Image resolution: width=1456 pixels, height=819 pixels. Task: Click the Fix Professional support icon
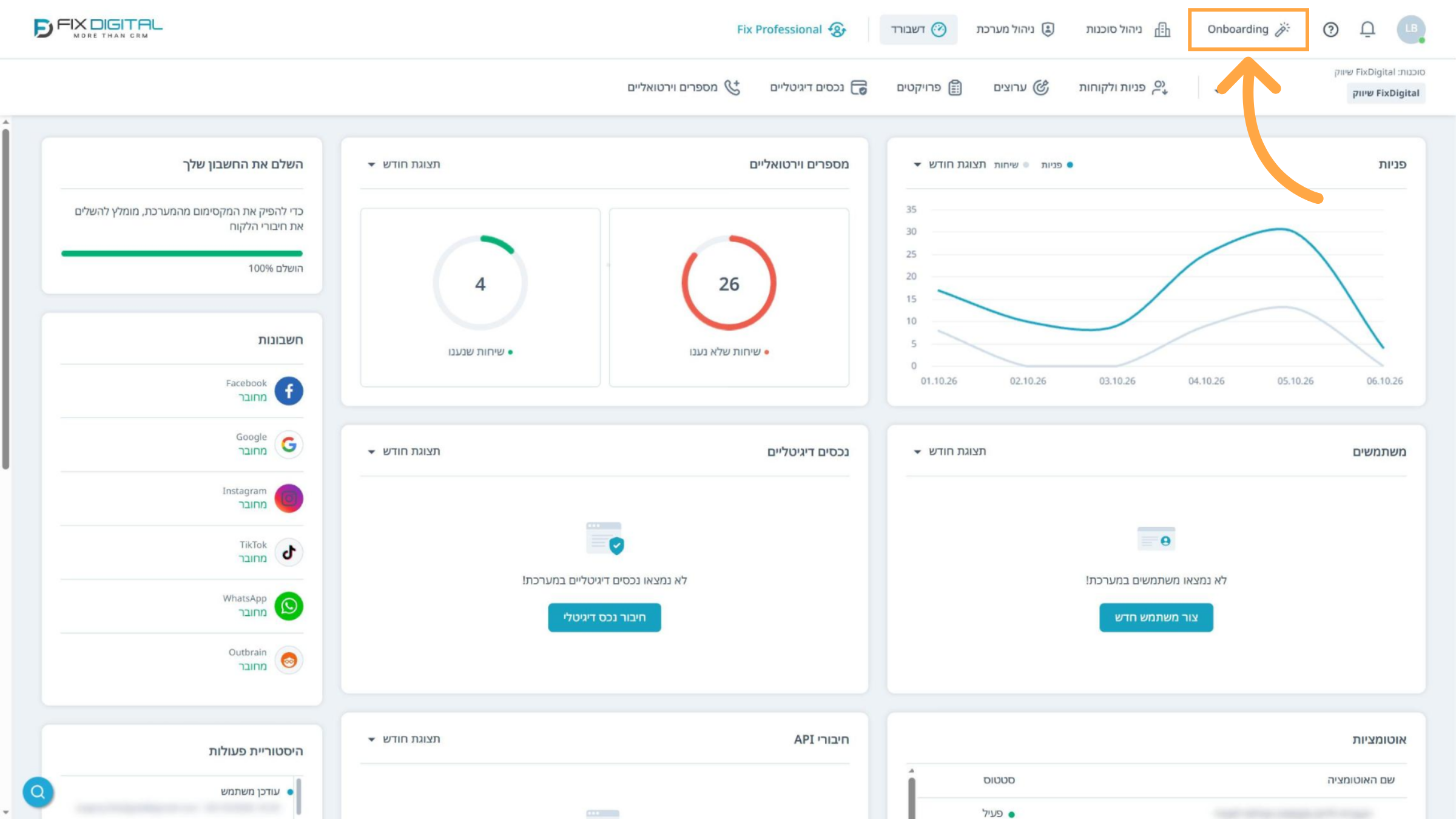tap(837, 29)
